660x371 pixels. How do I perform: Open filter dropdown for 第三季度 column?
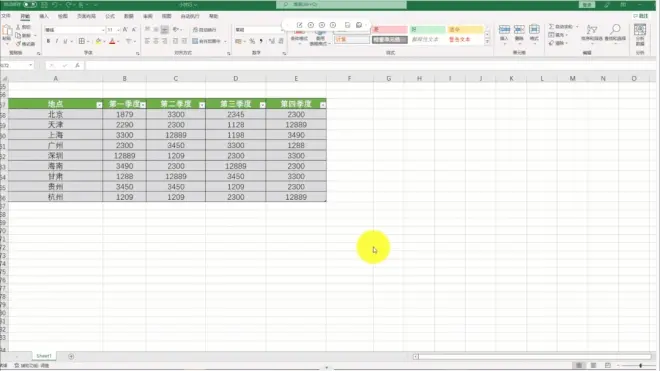click(x=263, y=105)
